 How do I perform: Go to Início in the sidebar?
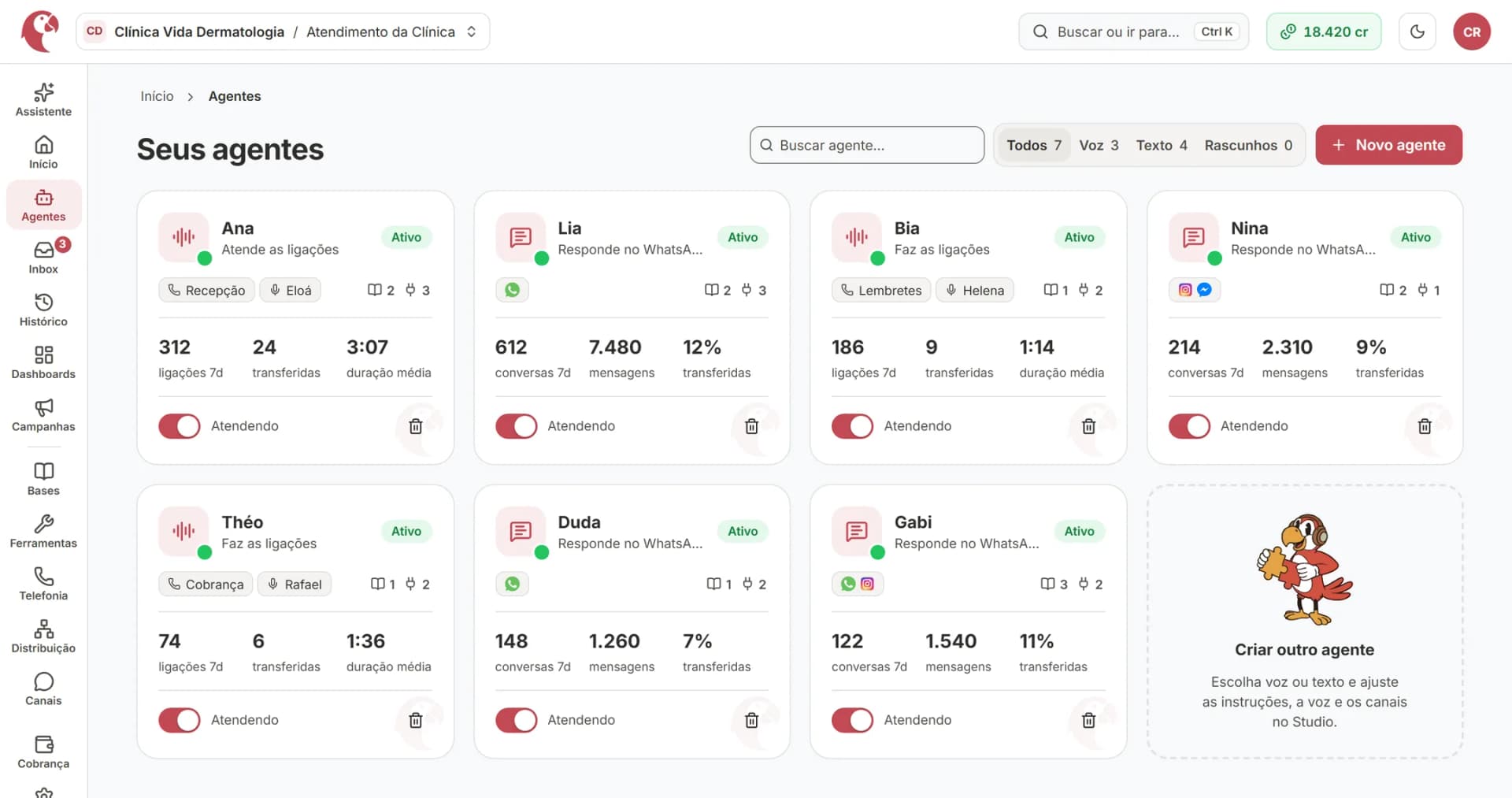[43, 153]
